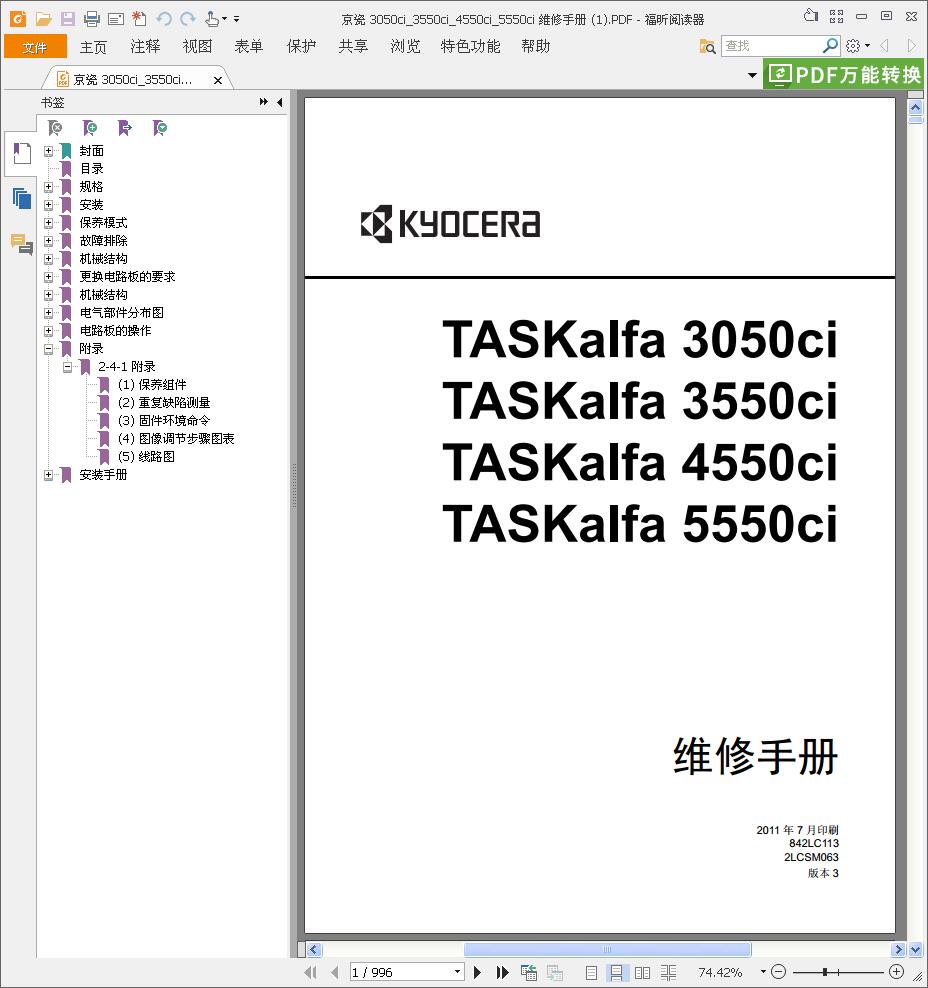Select the 电气部件分布图 bookmark
928x988 pixels.
tap(122, 313)
